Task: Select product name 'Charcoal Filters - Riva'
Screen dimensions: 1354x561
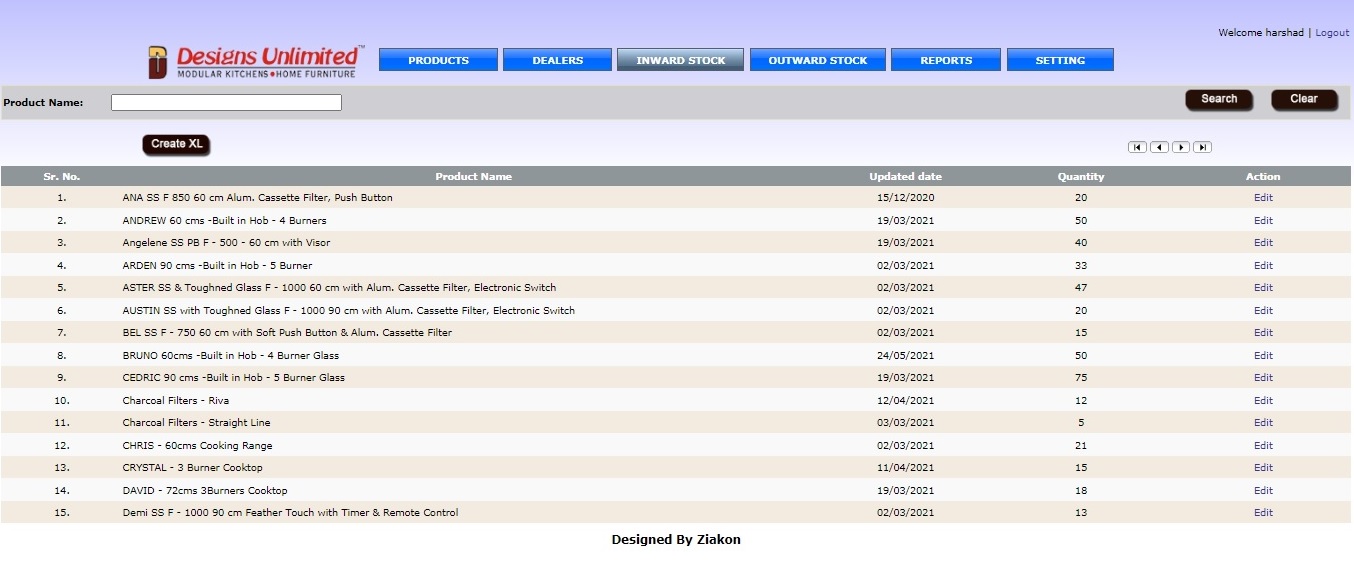Action: pyautogui.click(x=176, y=400)
